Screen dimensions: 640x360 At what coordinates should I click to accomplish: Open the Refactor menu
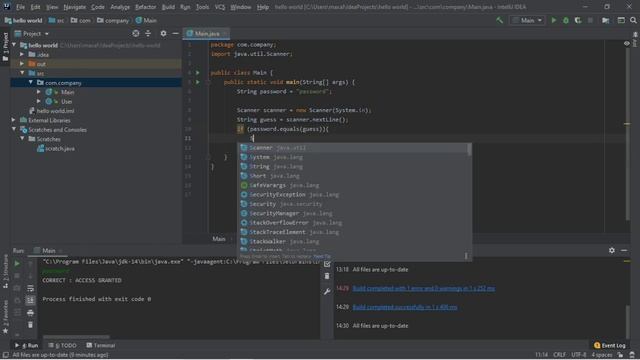(145, 7)
